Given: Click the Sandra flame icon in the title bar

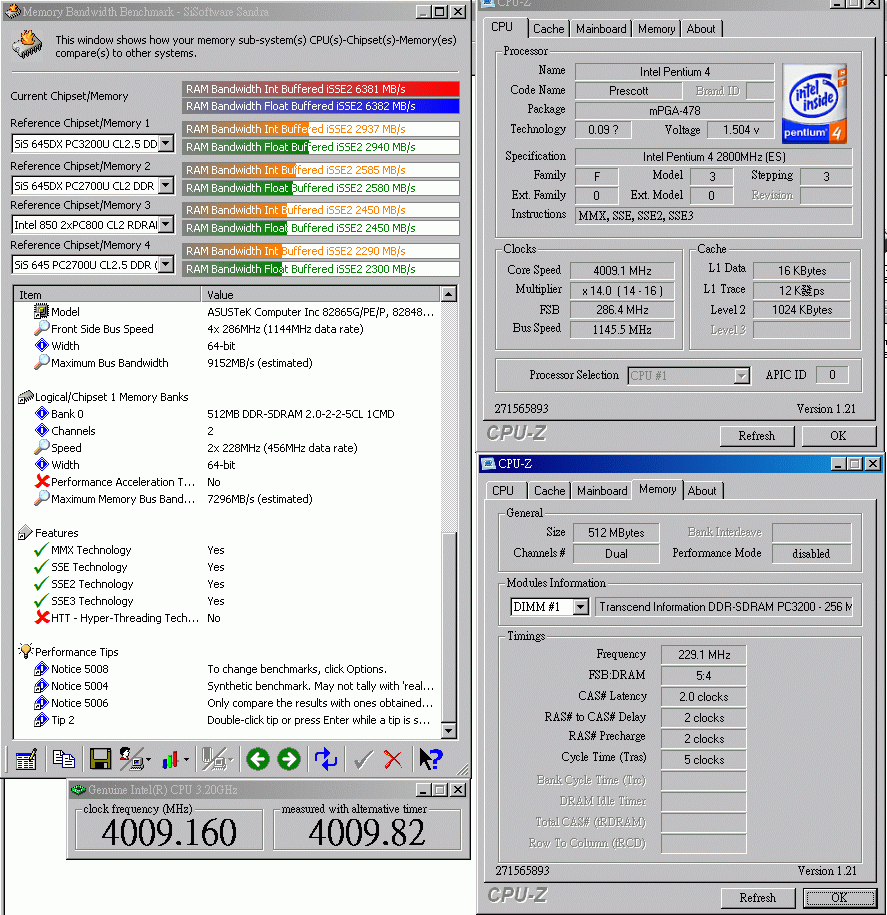Looking at the screenshot, I should [x=12, y=11].
